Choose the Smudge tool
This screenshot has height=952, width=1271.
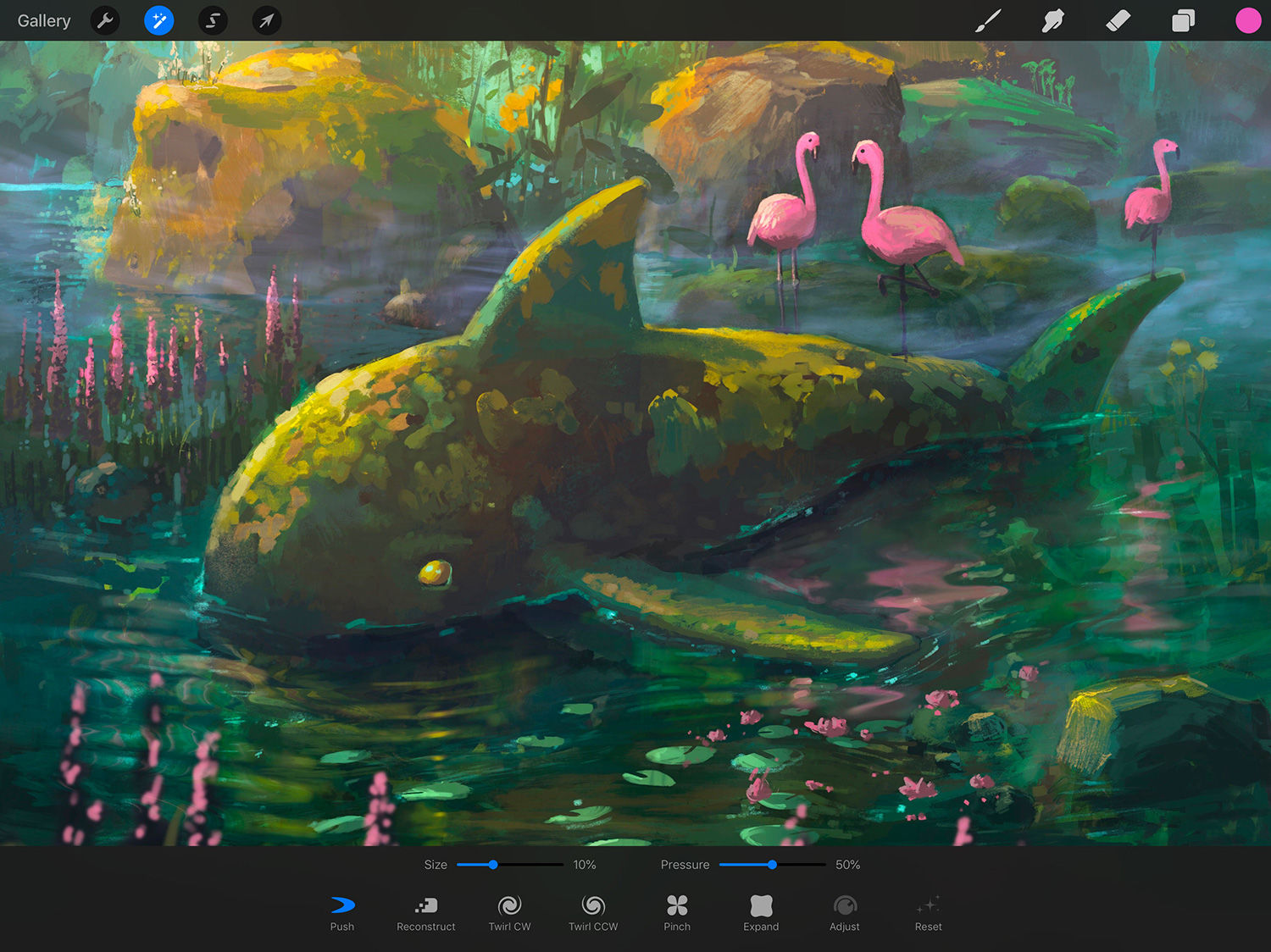(x=1052, y=20)
